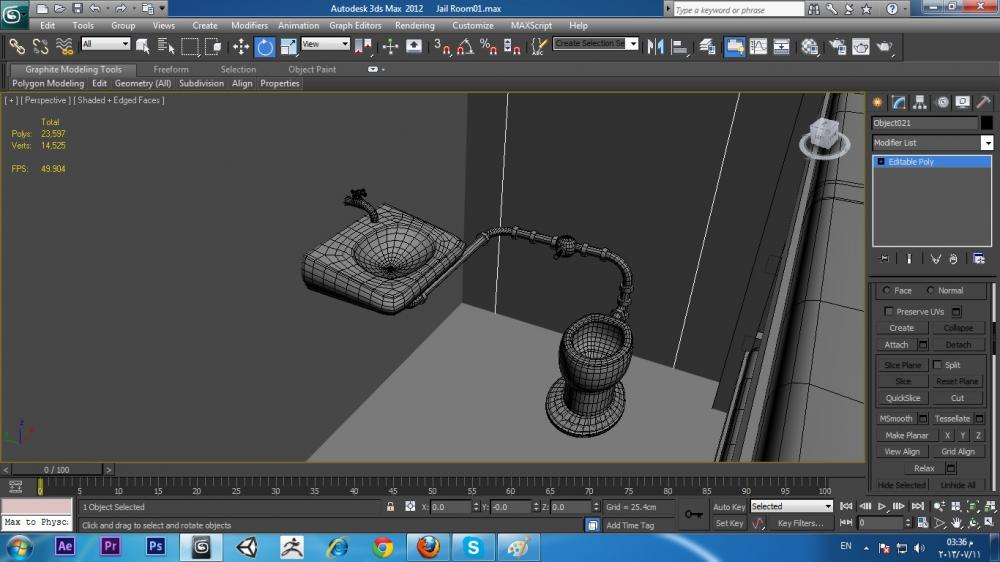This screenshot has width=1000, height=562.
Task: Select the Normal radio button
Action: [932, 291]
